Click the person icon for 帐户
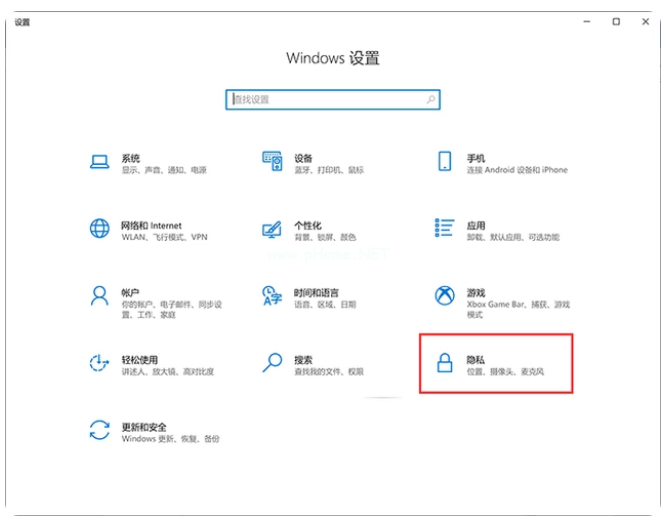The width and height of the screenshot is (667, 525). [99, 296]
